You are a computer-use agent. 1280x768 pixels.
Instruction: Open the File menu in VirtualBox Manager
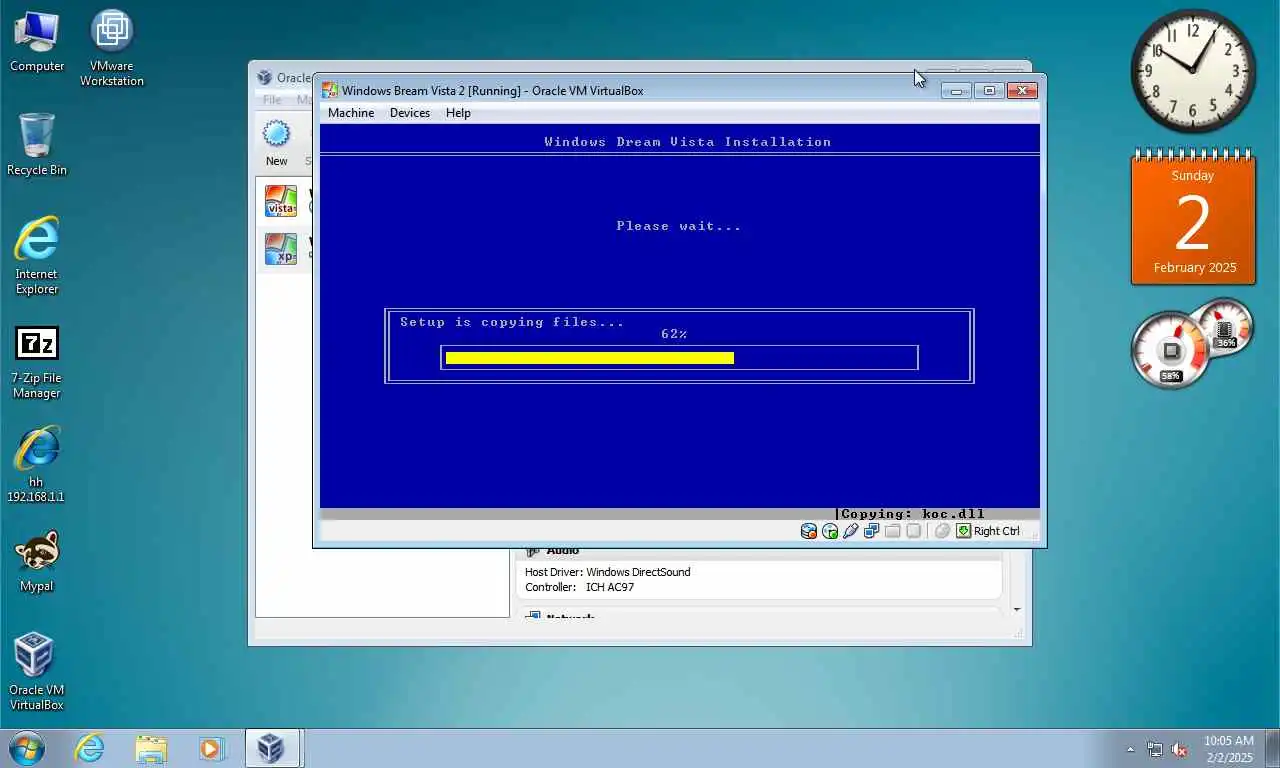coord(272,100)
